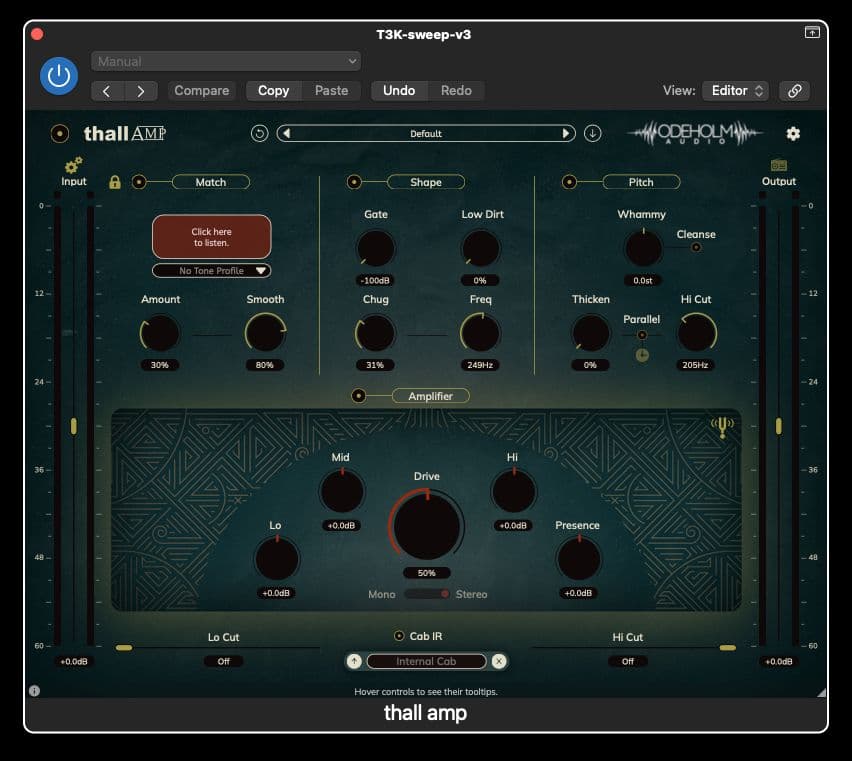Click the Amplifier section label tab
Viewport: 852px width, 761px height.
pos(430,396)
